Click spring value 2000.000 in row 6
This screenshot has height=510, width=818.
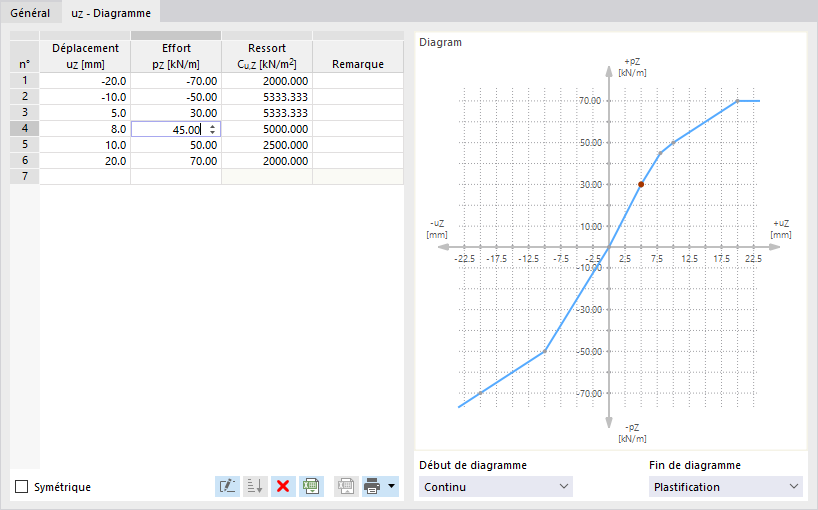pos(267,161)
